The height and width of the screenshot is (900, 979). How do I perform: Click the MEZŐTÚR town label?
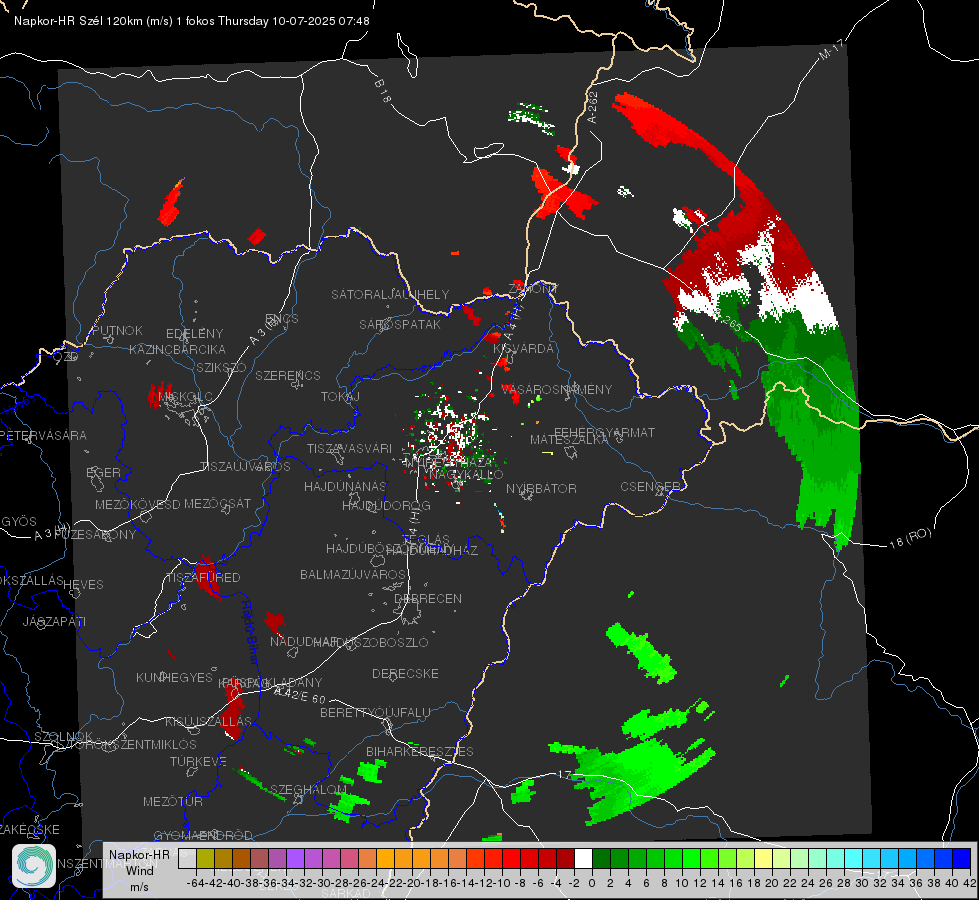click(173, 801)
